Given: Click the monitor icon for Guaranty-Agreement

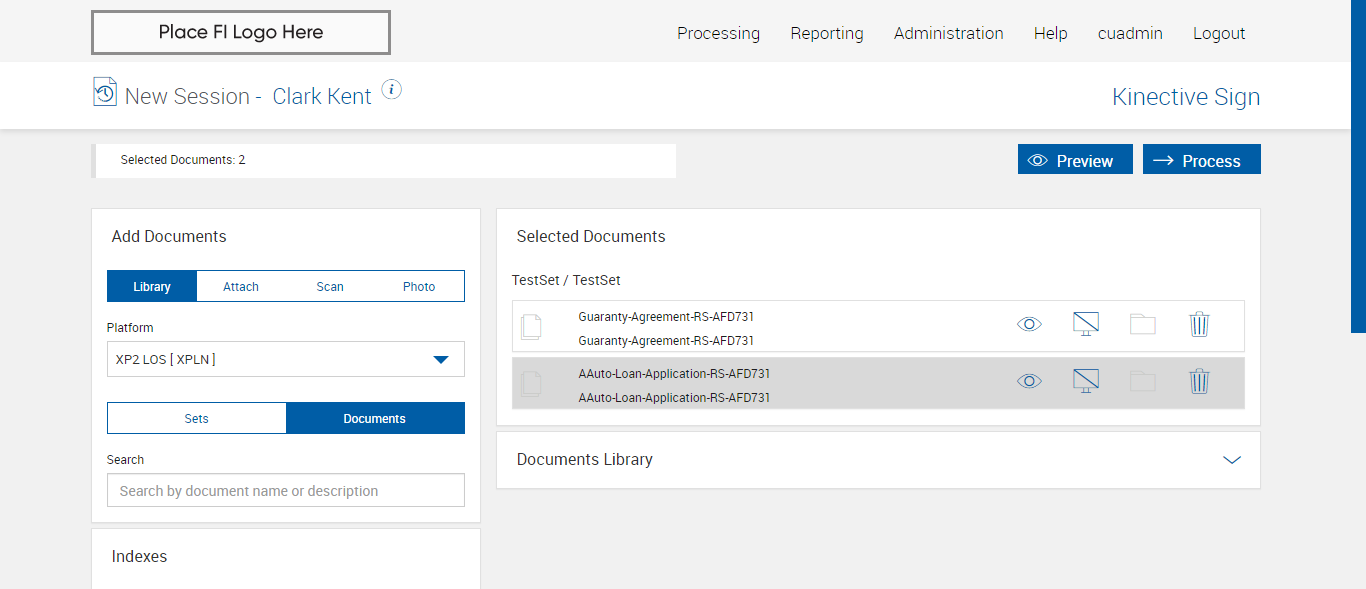Looking at the screenshot, I should click(1085, 324).
